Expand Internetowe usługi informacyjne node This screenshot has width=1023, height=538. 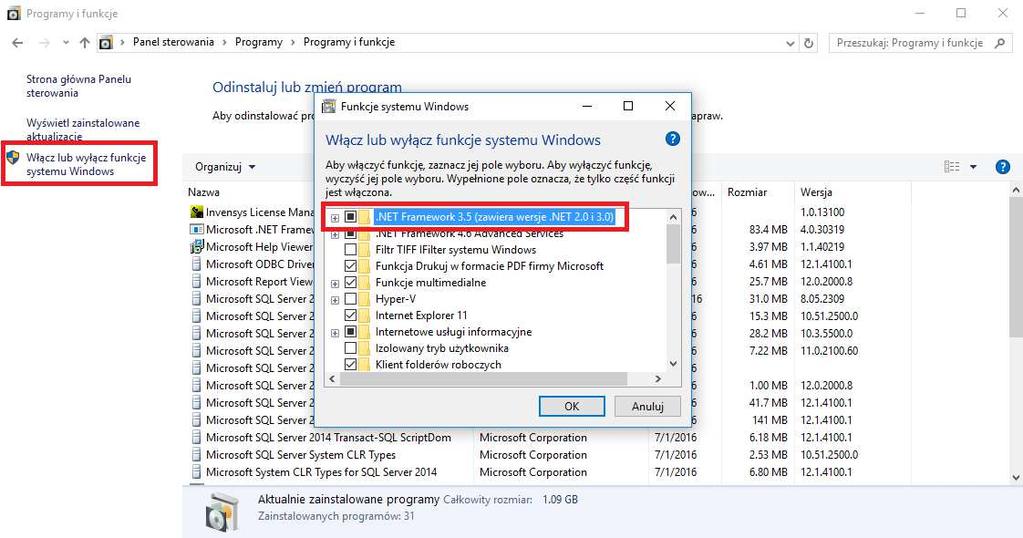pos(335,333)
